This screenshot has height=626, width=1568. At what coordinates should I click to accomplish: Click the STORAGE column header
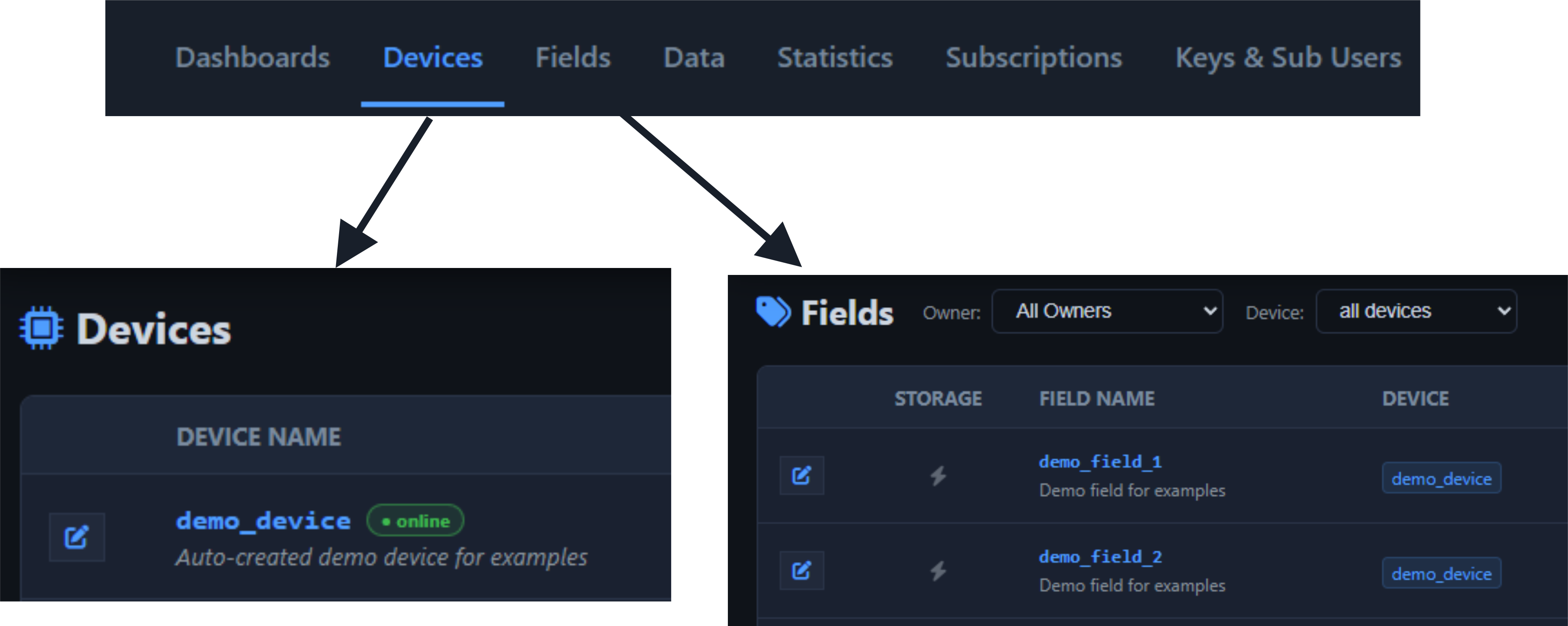(x=938, y=398)
